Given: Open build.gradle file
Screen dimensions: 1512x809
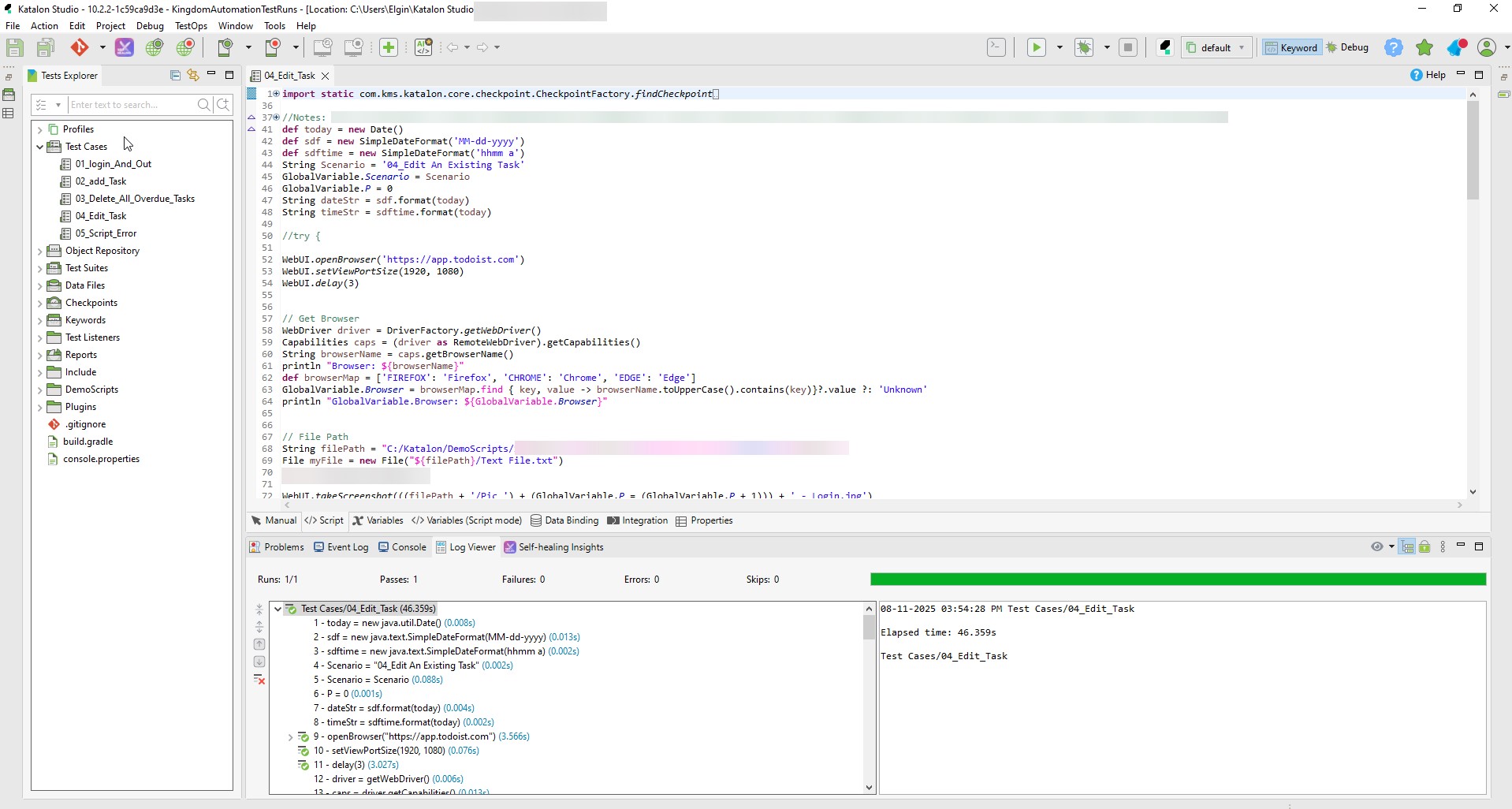Looking at the screenshot, I should [x=88, y=442].
